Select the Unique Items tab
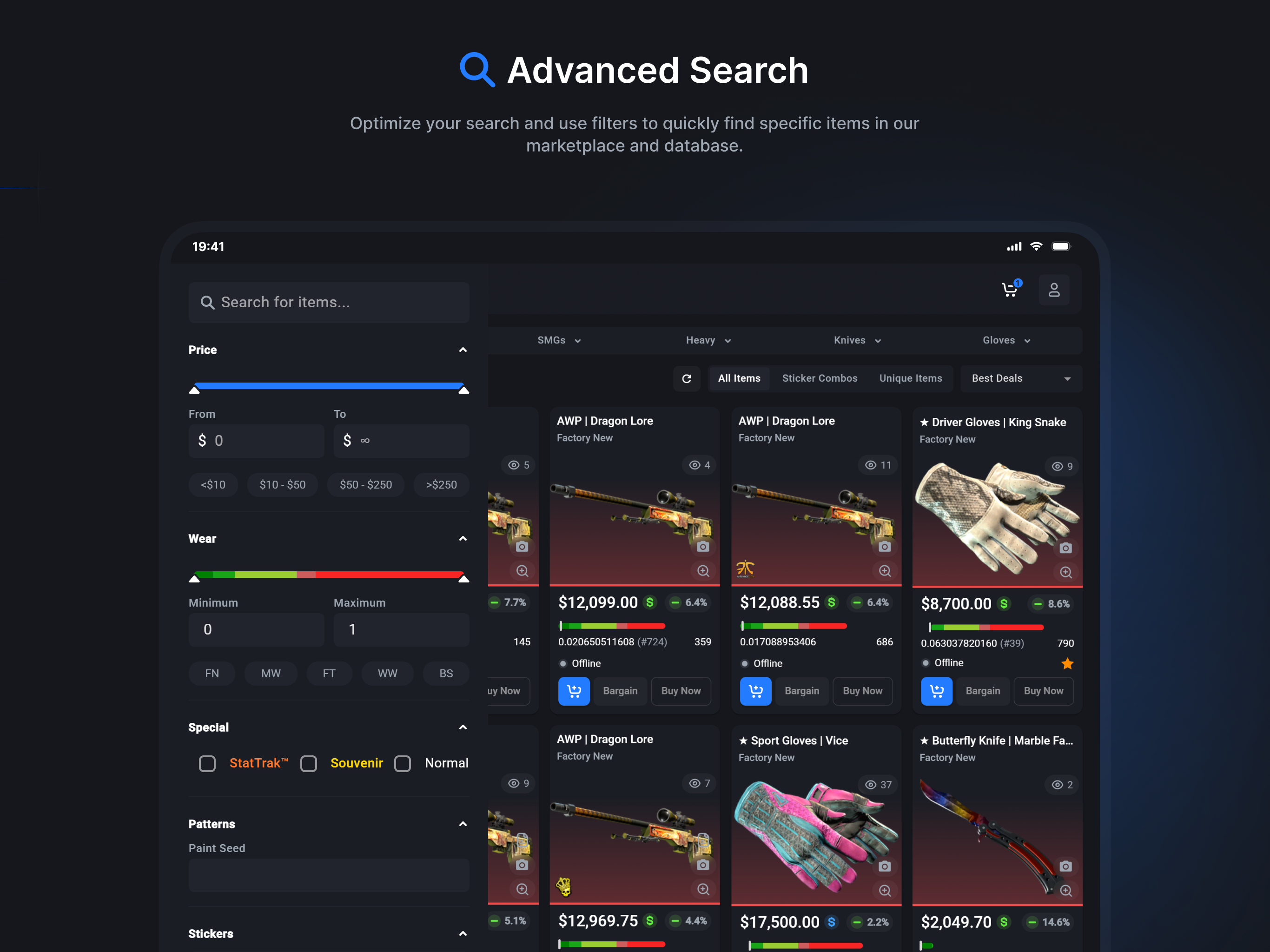Image resolution: width=1270 pixels, height=952 pixels. (910, 378)
